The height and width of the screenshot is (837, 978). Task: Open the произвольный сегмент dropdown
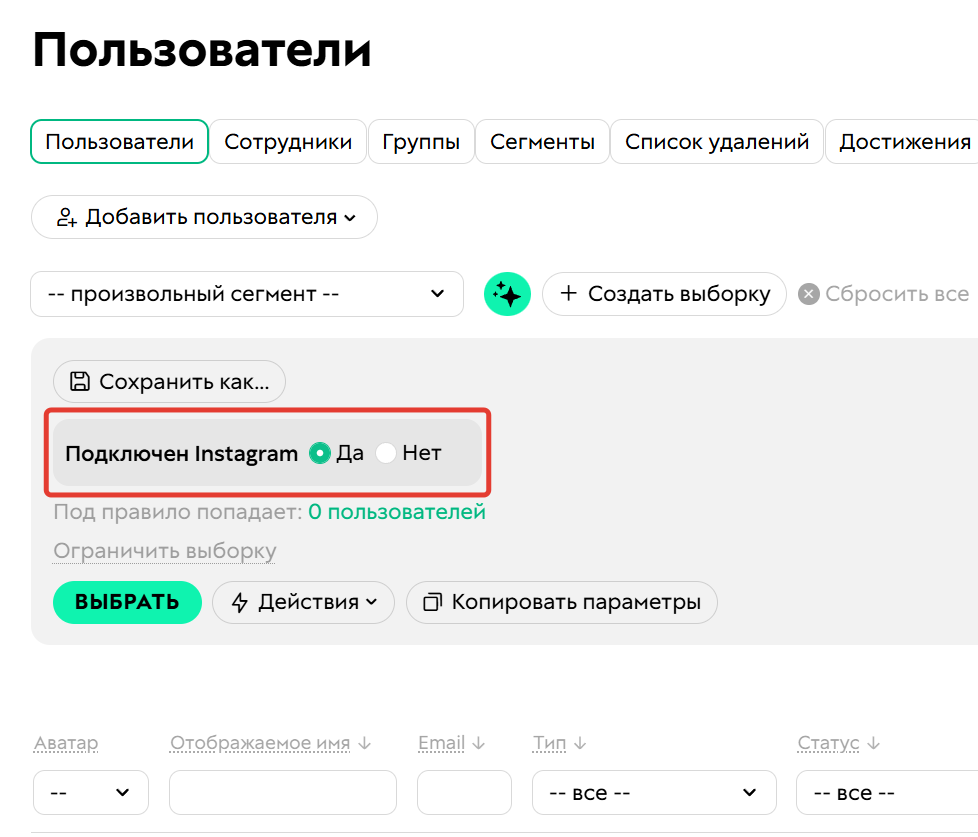(x=247, y=294)
